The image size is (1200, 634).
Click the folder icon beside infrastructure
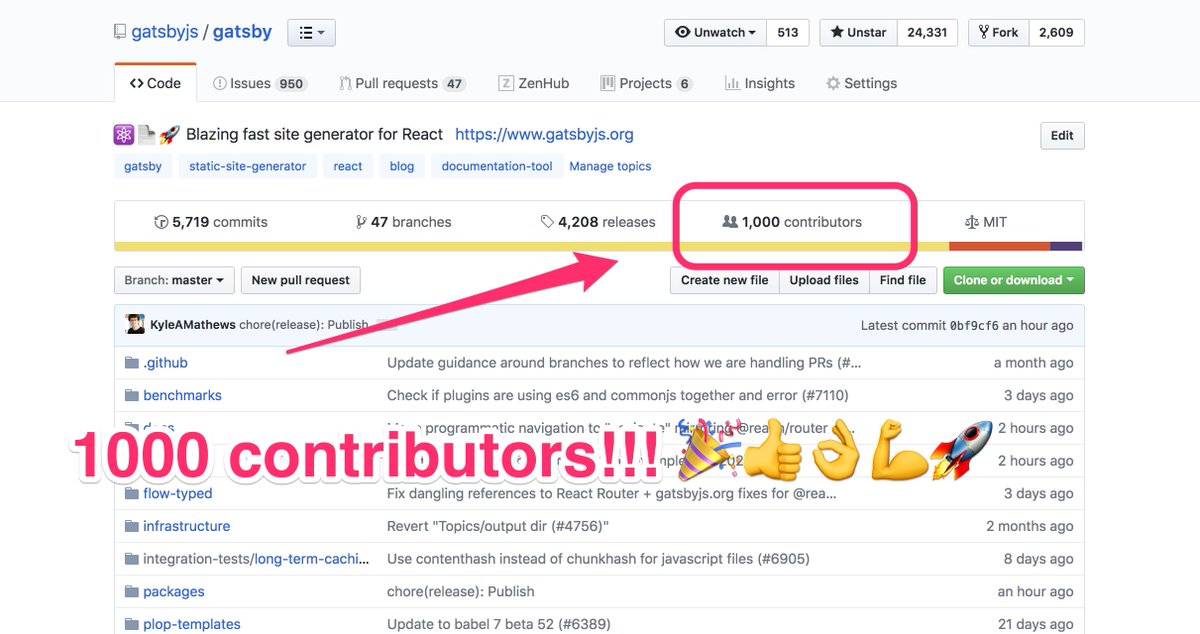131,526
